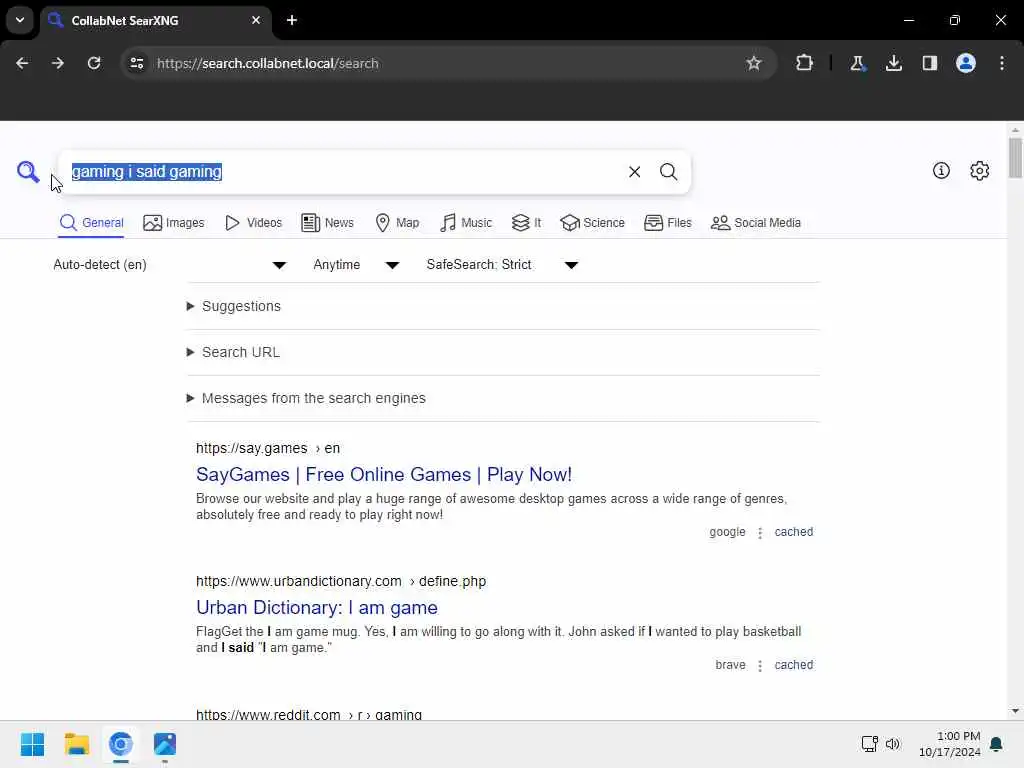Image resolution: width=1024 pixels, height=768 pixels.
Task: Open the volume tray icon
Action: pyautogui.click(x=893, y=744)
